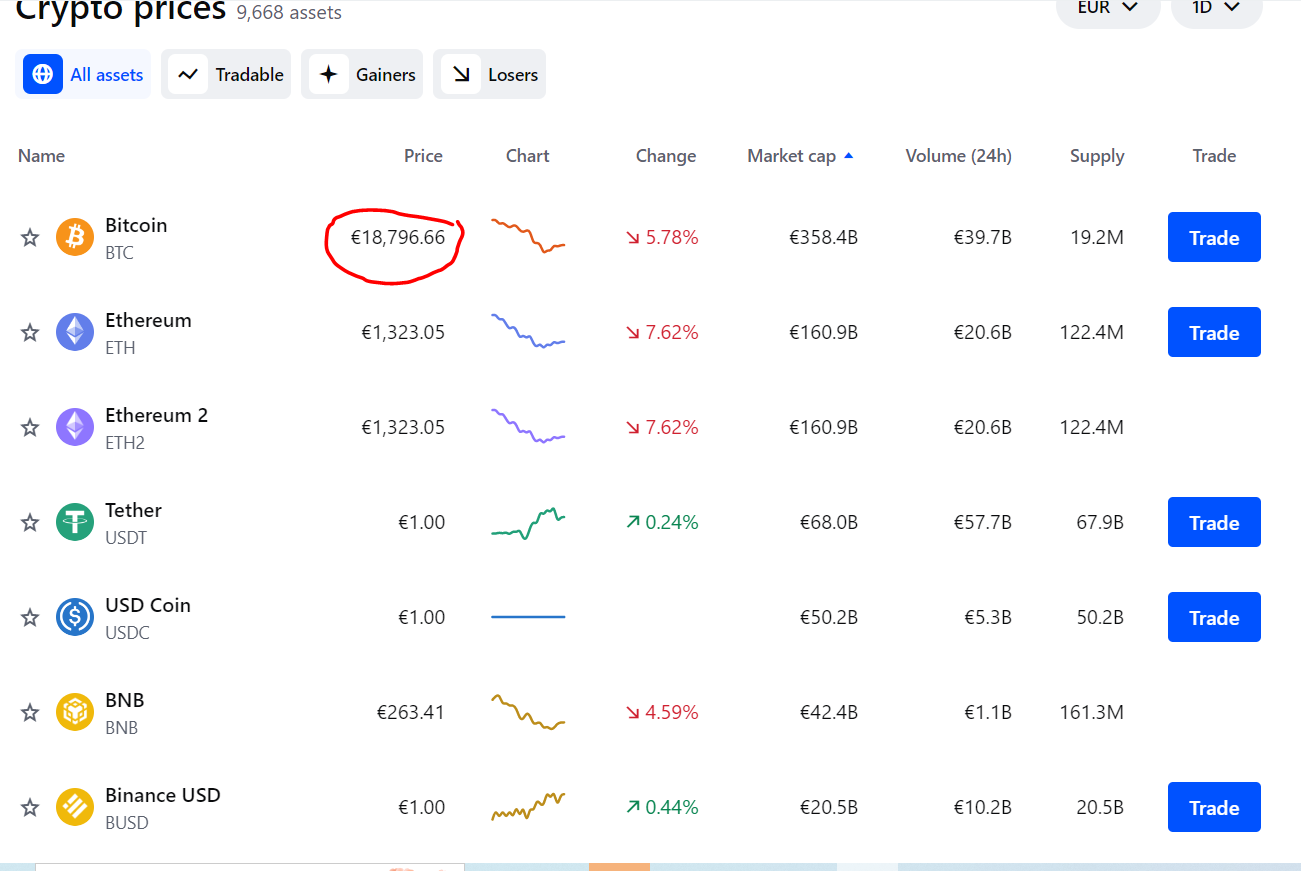Image resolution: width=1301 pixels, height=871 pixels.
Task: Sort by the Change column header
Action: pos(666,156)
